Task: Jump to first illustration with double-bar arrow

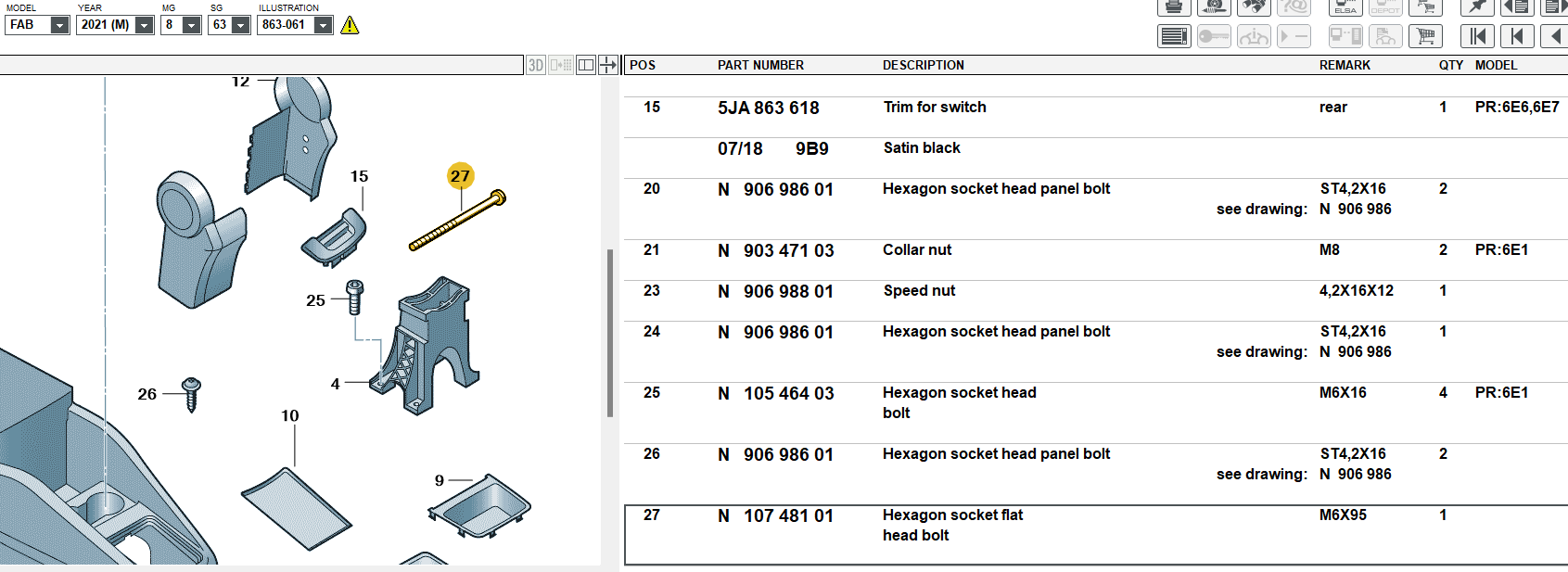Action: [x=1477, y=36]
